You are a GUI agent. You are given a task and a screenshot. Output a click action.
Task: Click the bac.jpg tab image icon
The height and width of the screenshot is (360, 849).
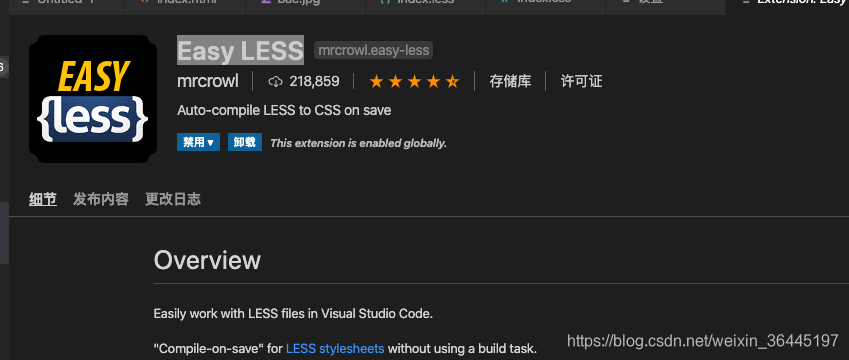click(265, 2)
